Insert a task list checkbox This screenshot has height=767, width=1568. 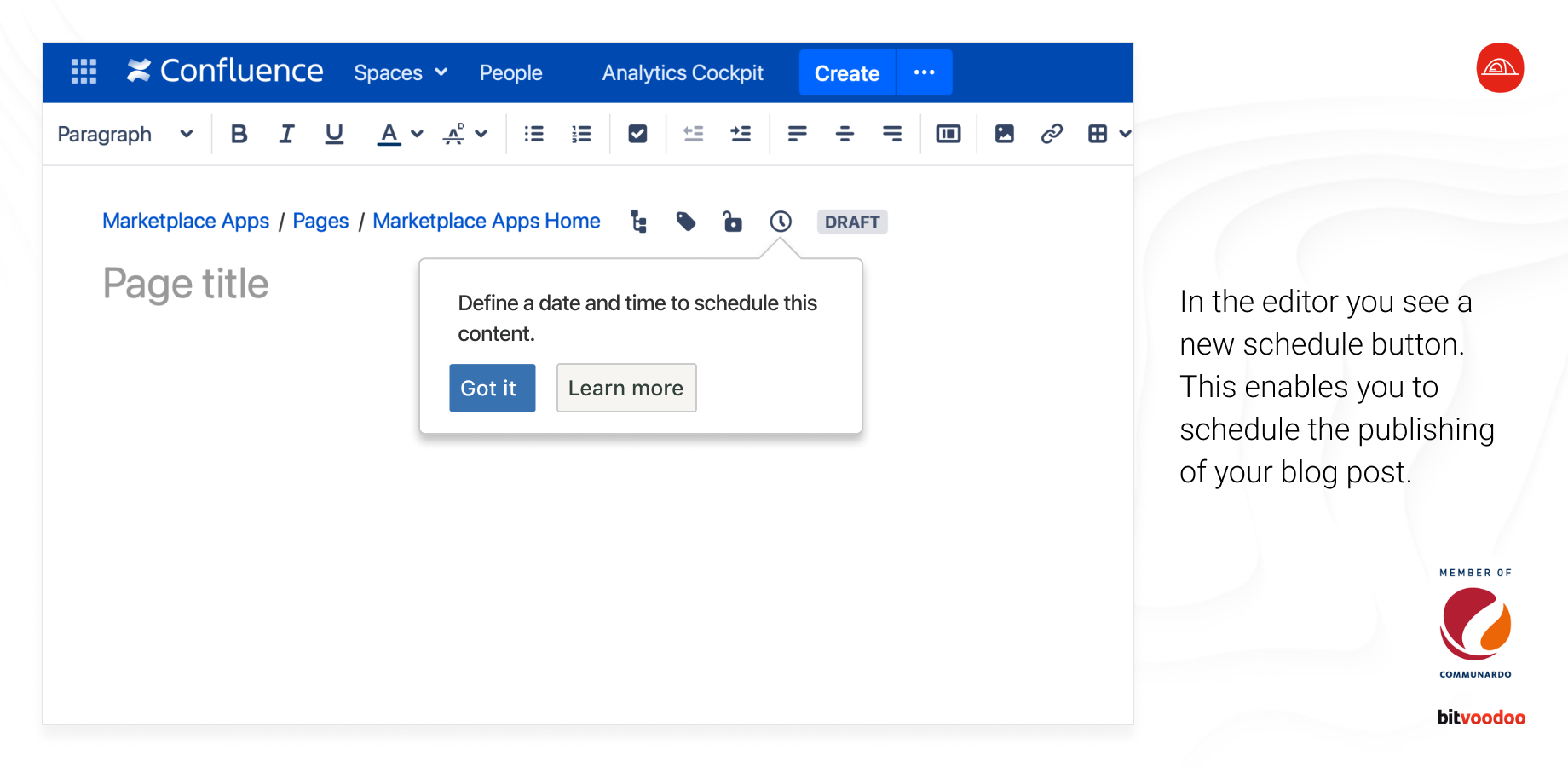[637, 134]
